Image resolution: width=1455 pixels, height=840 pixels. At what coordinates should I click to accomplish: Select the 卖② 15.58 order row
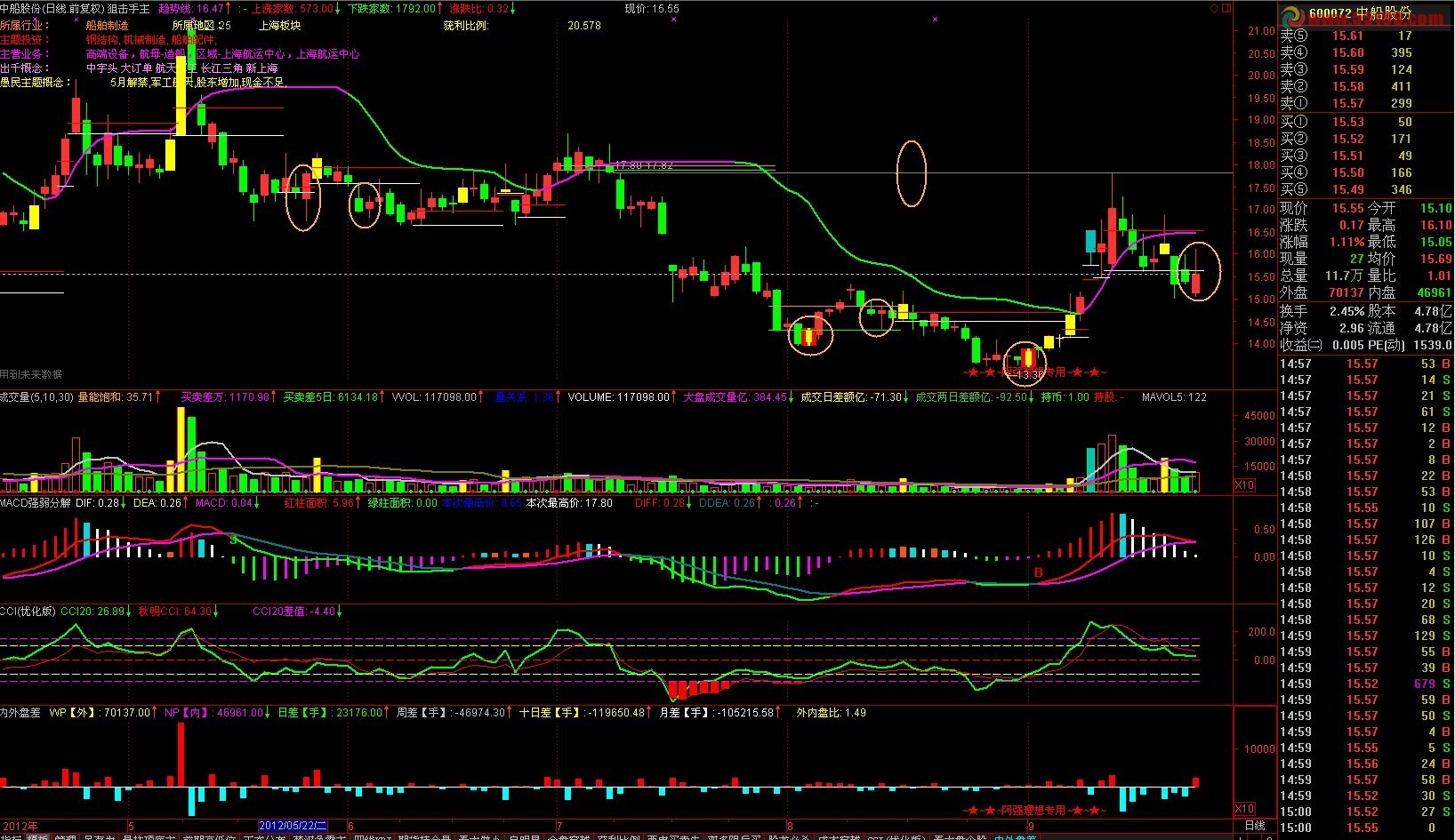(1365, 86)
